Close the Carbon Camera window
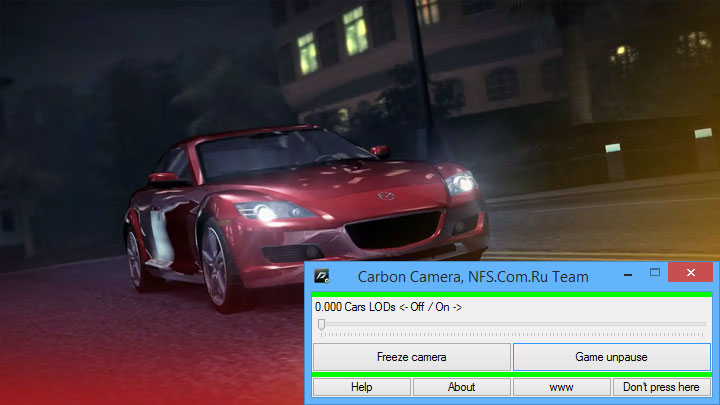 pos(691,272)
